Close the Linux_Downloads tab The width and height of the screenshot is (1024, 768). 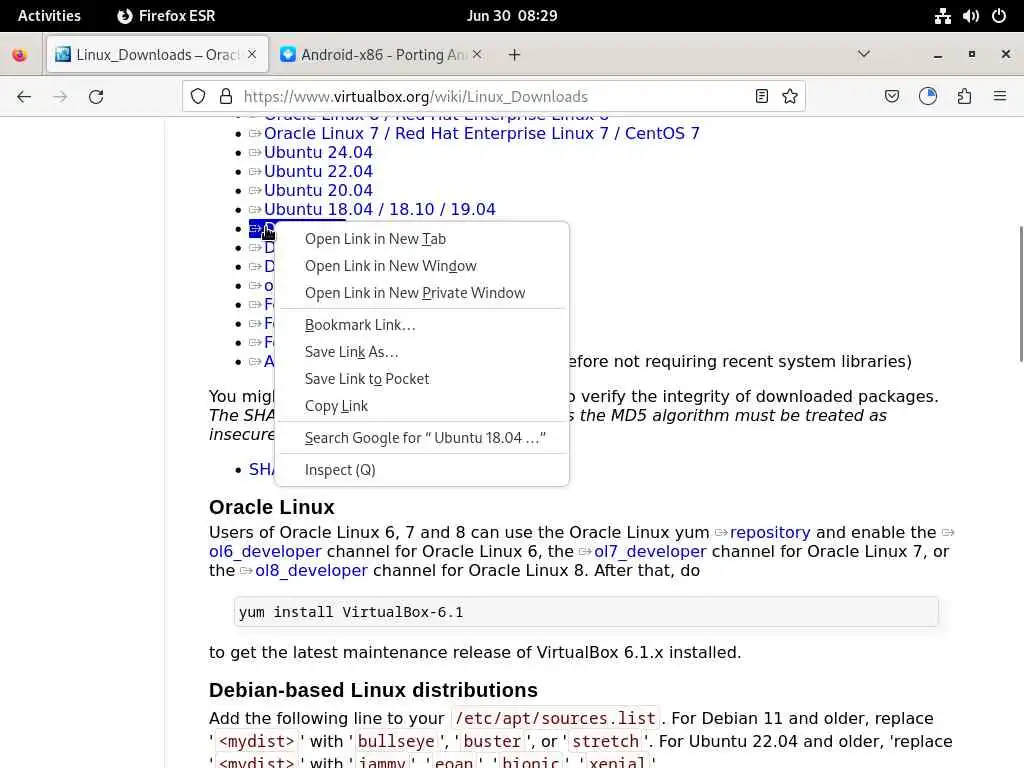(252, 55)
